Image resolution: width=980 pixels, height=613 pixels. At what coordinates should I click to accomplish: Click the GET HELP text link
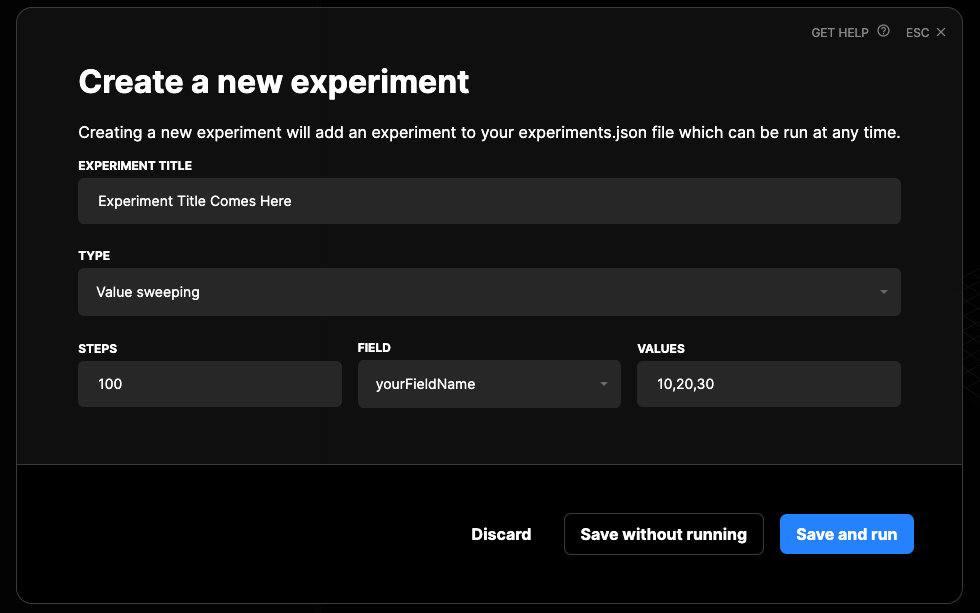[839, 33]
